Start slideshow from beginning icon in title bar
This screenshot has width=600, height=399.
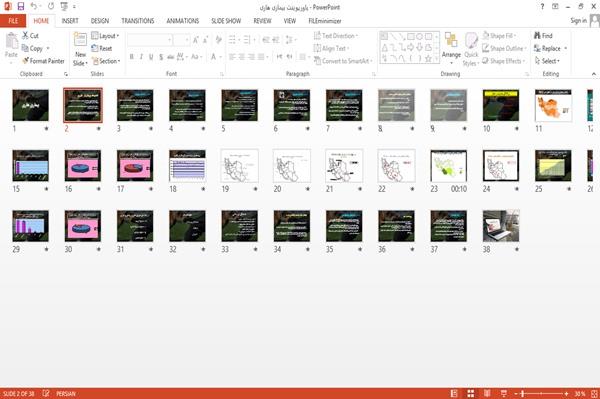pos(64,7)
